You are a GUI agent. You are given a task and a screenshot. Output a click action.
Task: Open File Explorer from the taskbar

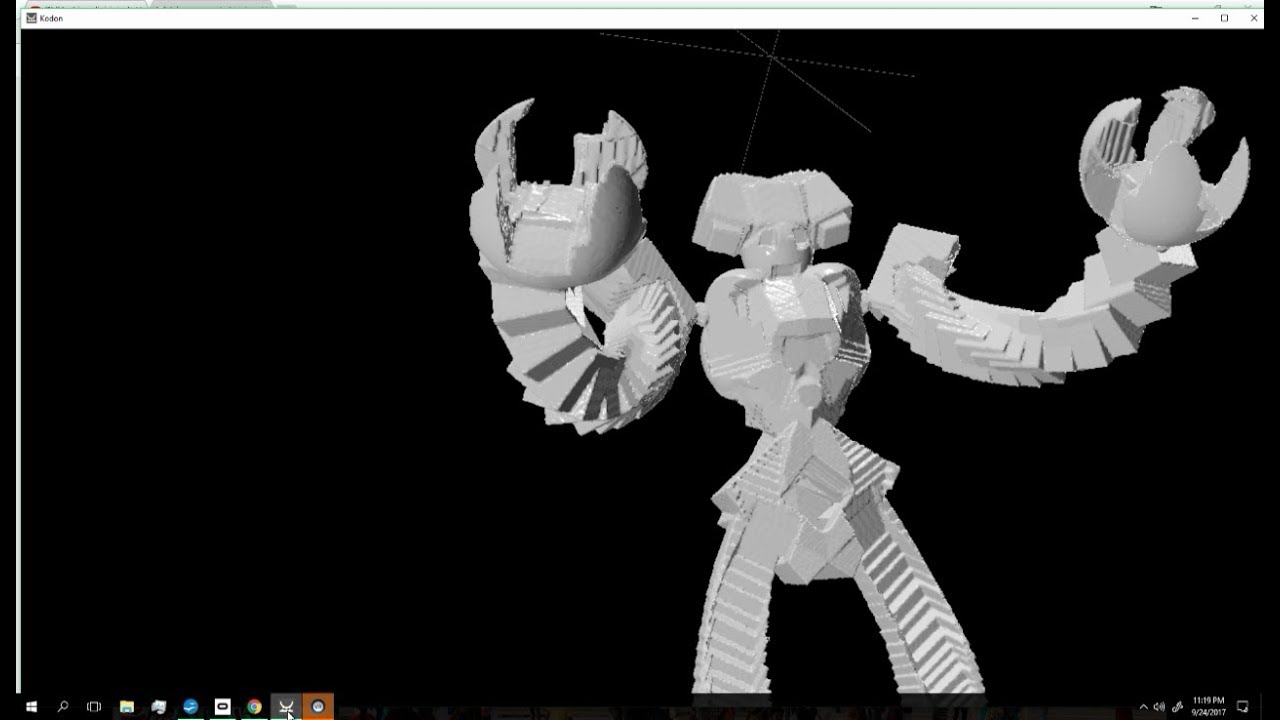coord(127,706)
